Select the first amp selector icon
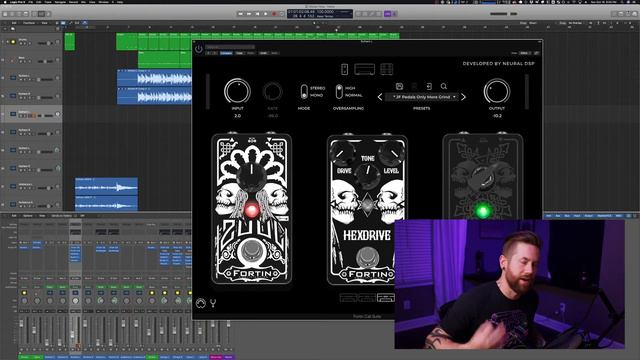Screen dimensions: 640x360 (348, 298)
